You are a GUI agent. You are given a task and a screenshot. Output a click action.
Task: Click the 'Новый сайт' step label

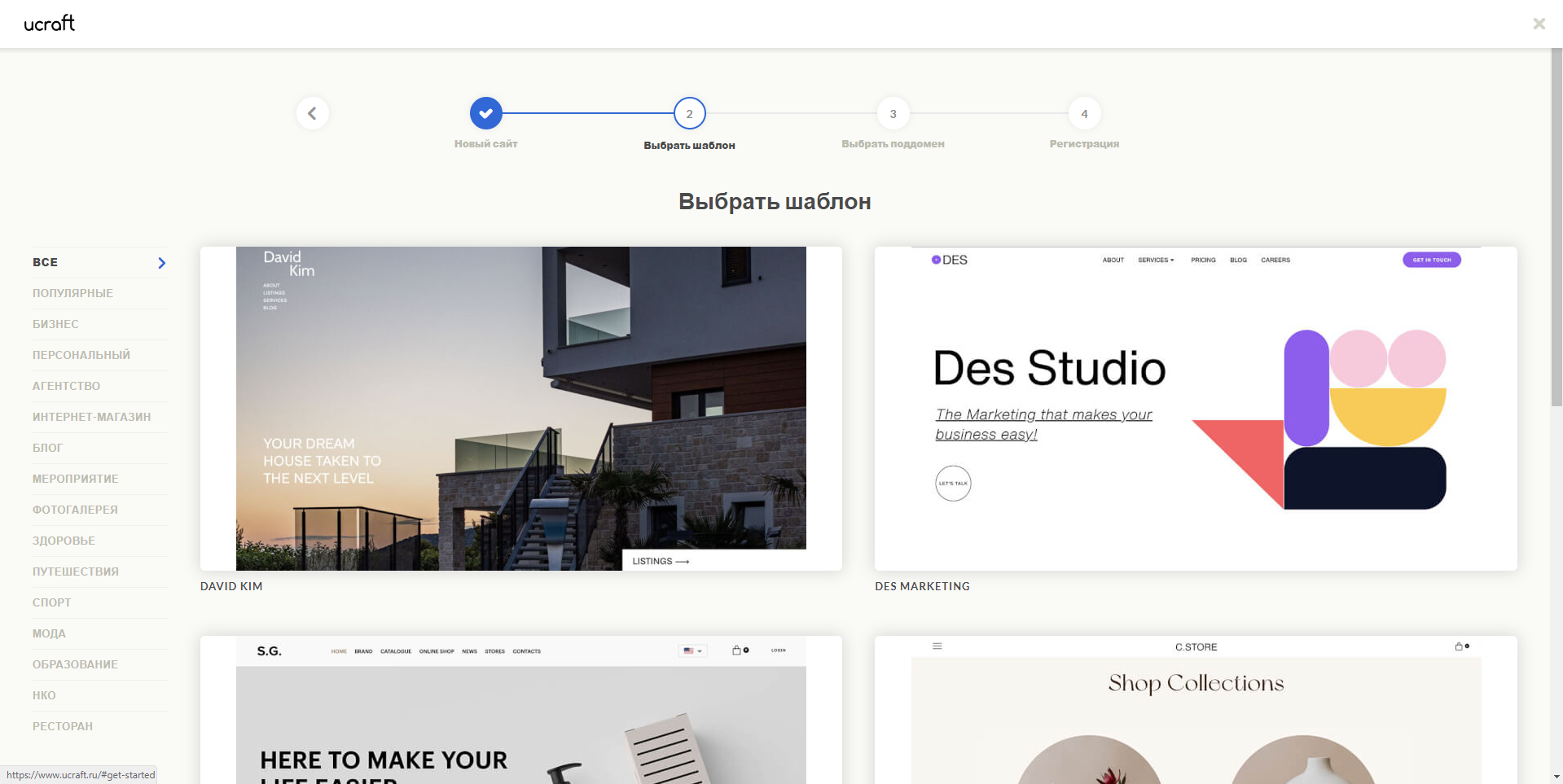point(486,144)
